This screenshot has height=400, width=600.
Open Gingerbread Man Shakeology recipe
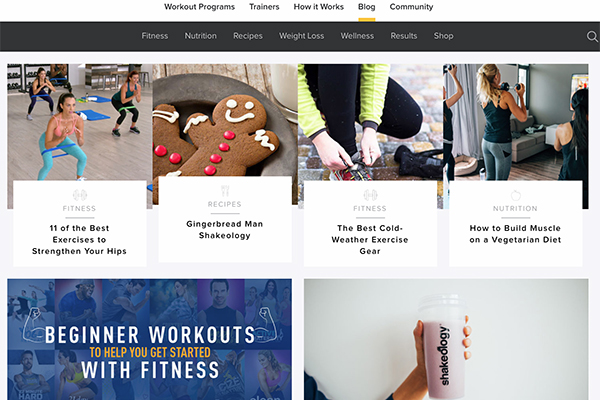[x=225, y=230]
